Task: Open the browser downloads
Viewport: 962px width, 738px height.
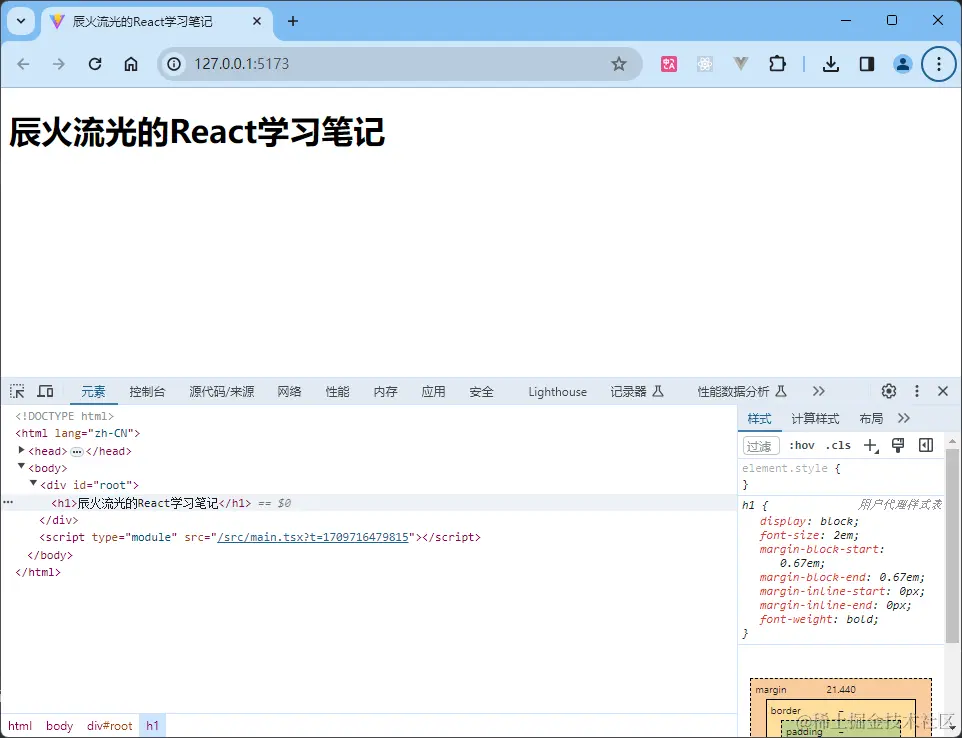Action: click(x=831, y=64)
